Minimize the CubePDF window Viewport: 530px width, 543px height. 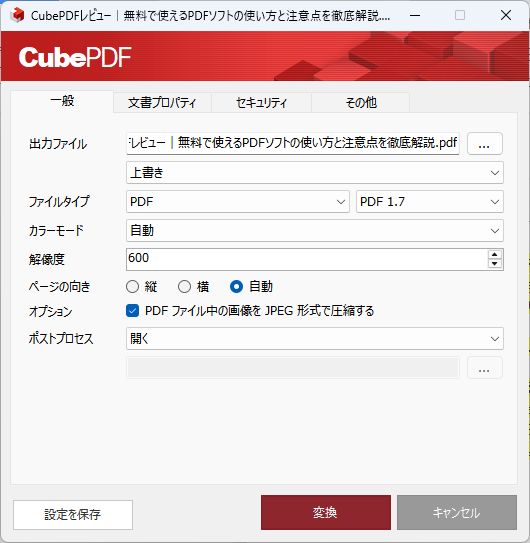tap(415, 16)
